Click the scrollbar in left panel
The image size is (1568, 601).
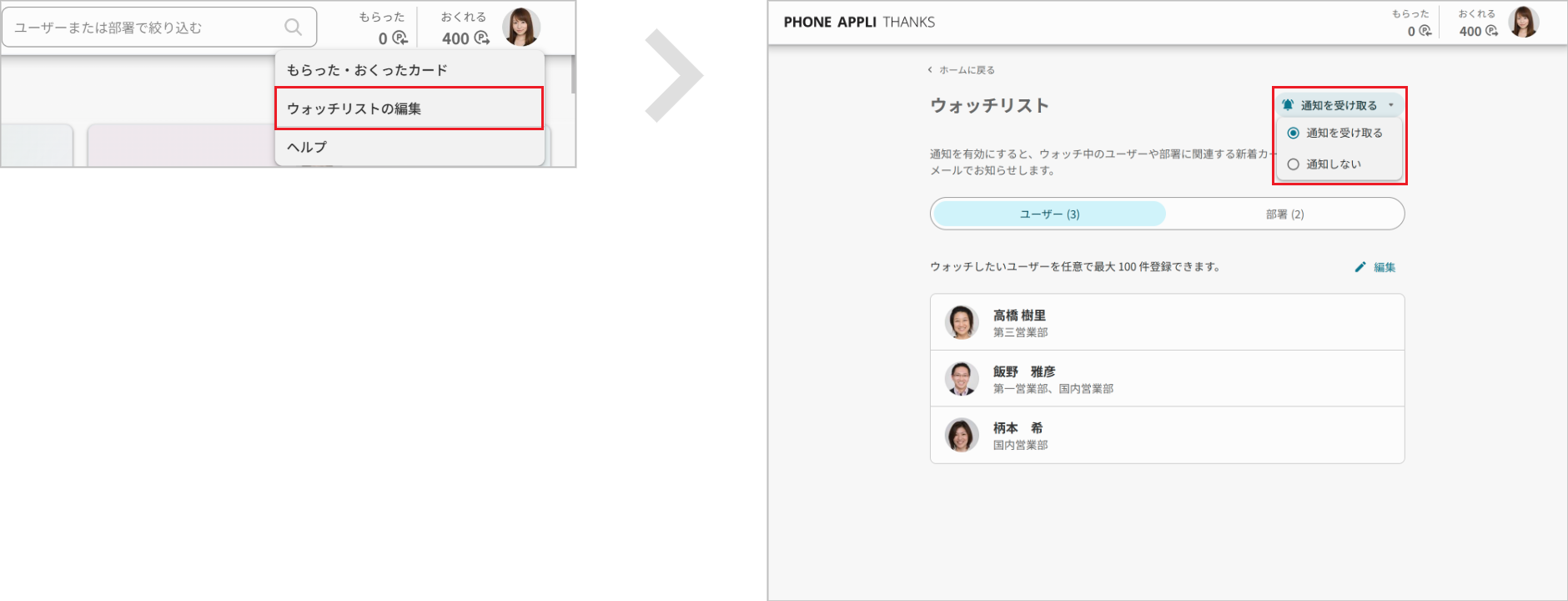[x=573, y=74]
